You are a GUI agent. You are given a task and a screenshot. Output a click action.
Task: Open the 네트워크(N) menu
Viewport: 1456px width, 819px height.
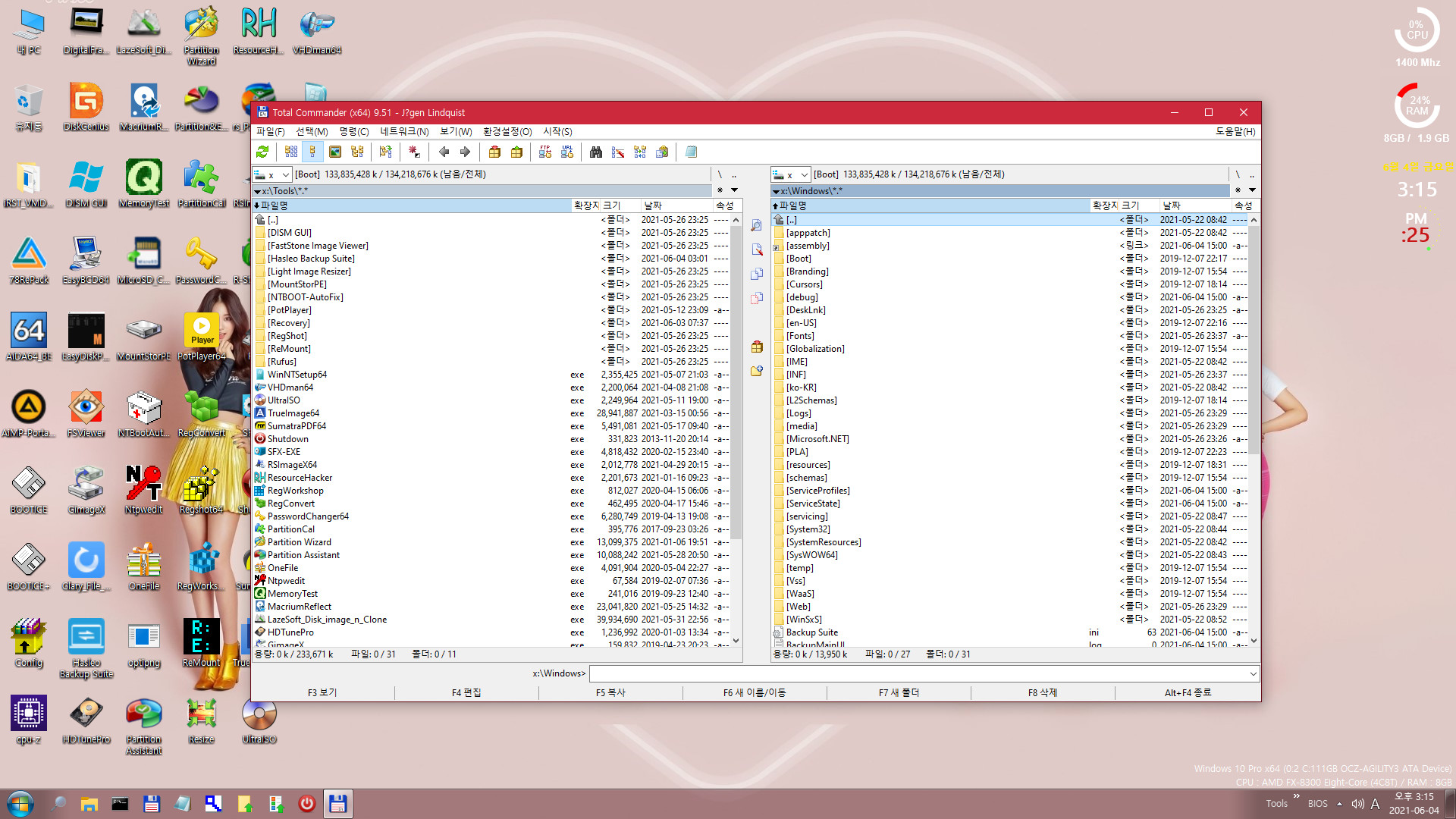coord(404,132)
